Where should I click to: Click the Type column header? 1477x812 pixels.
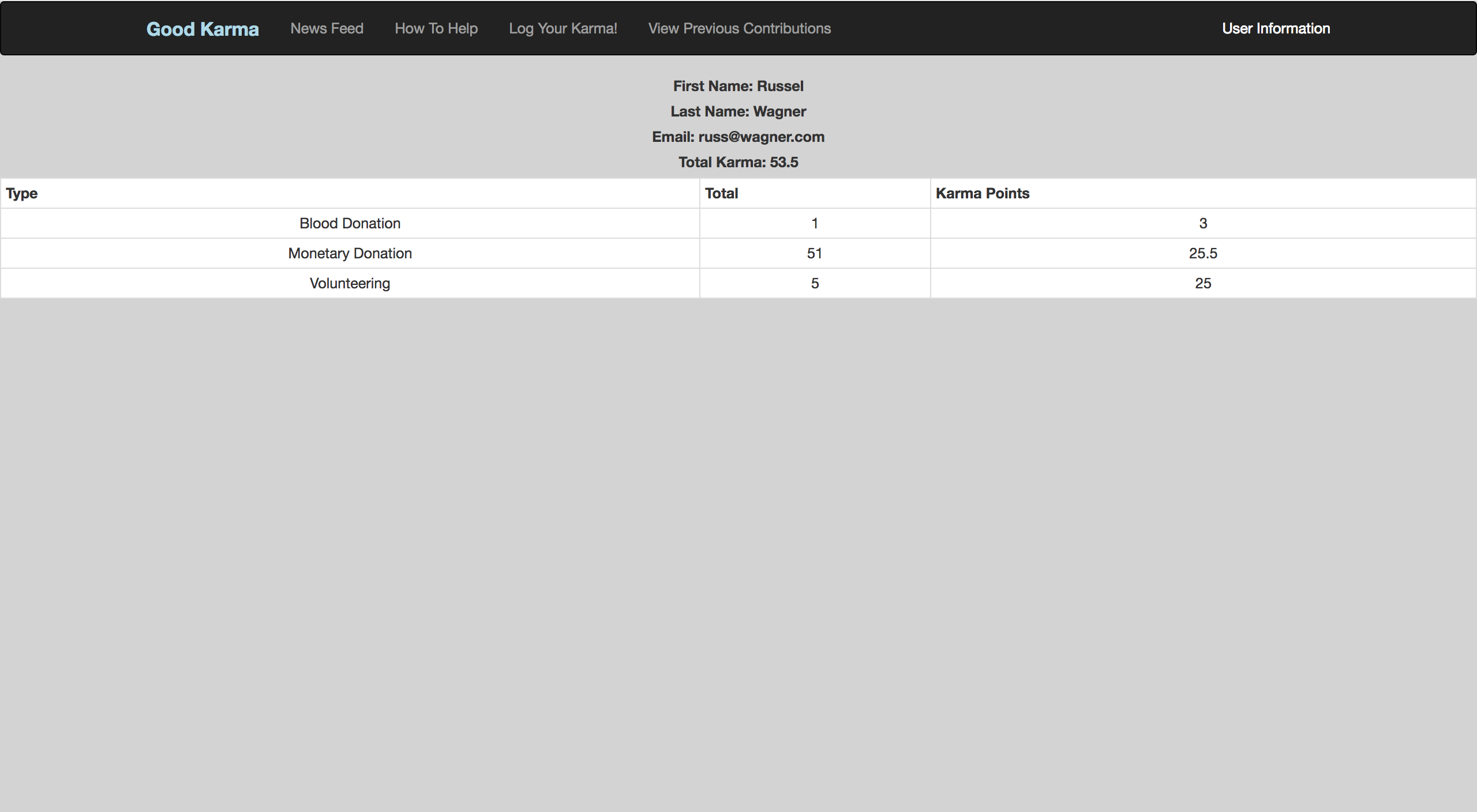22,193
